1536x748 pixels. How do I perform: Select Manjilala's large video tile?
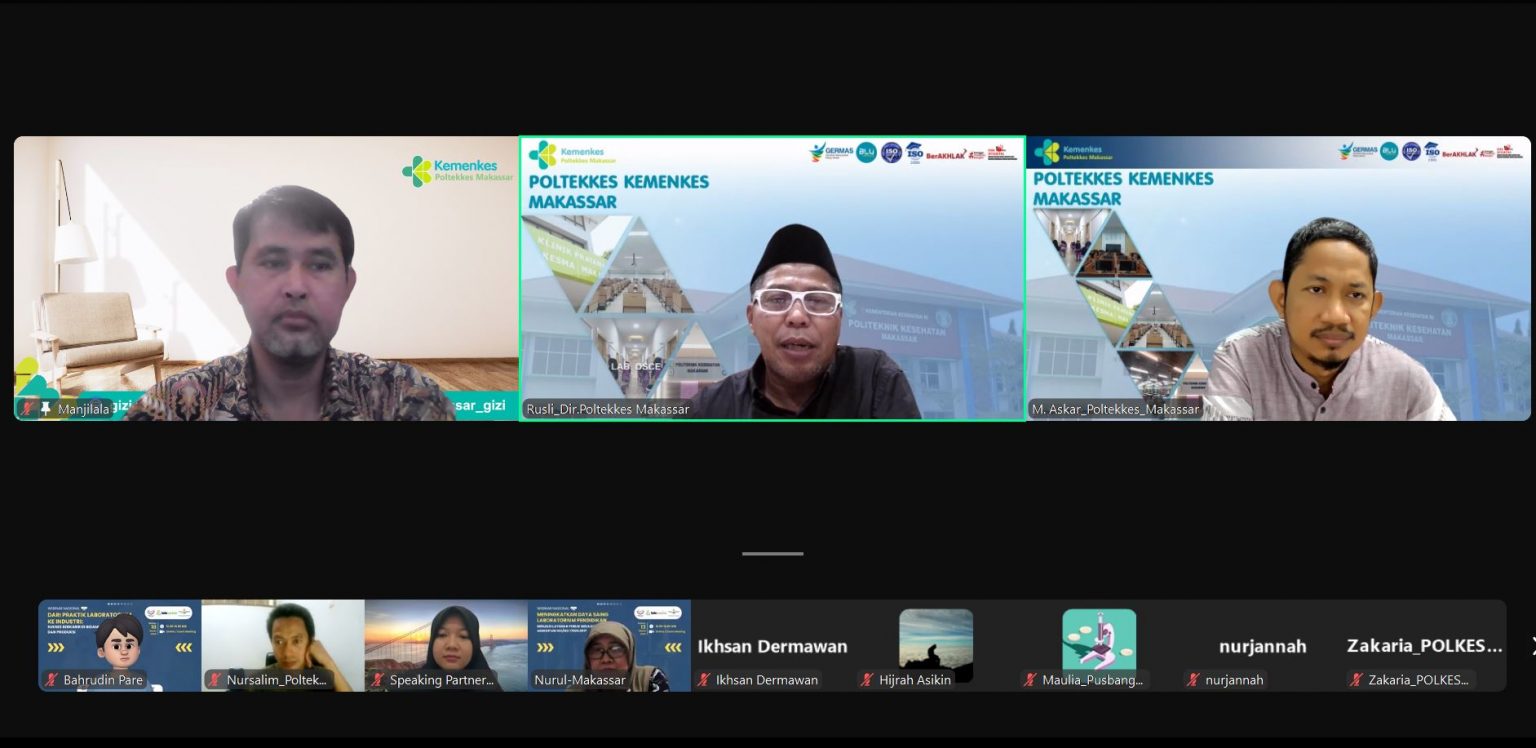[266, 278]
